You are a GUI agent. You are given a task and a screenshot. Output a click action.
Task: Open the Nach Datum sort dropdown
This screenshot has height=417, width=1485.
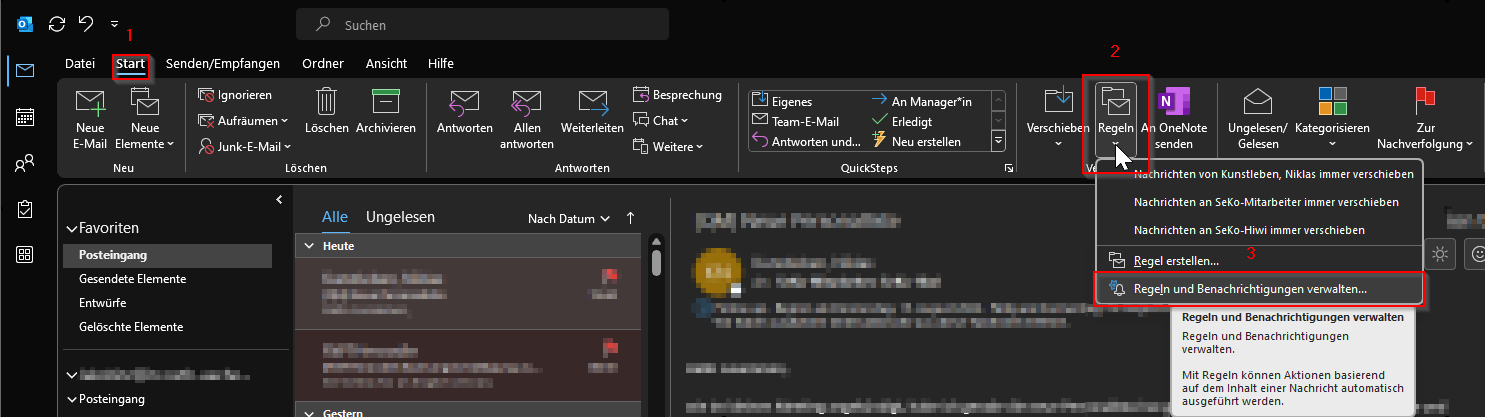click(569, 218)
